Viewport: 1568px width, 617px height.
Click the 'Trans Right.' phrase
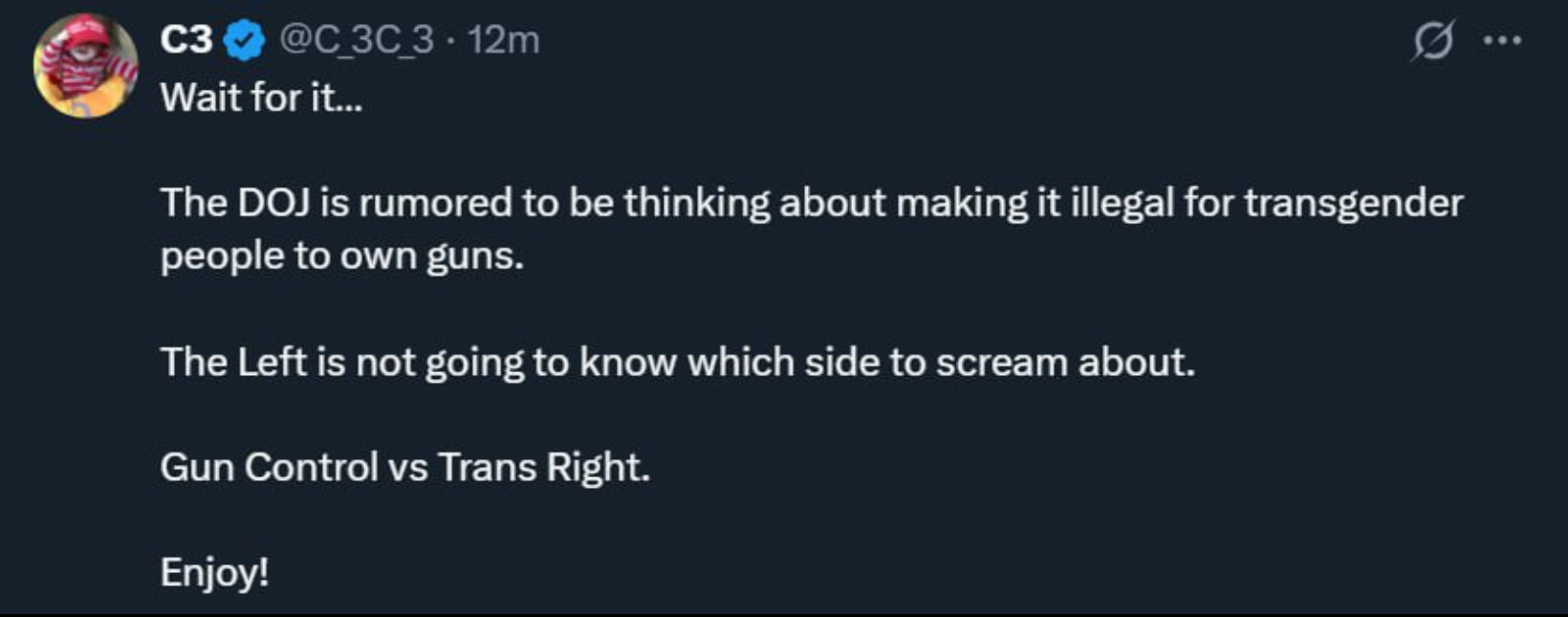[544, 468]
